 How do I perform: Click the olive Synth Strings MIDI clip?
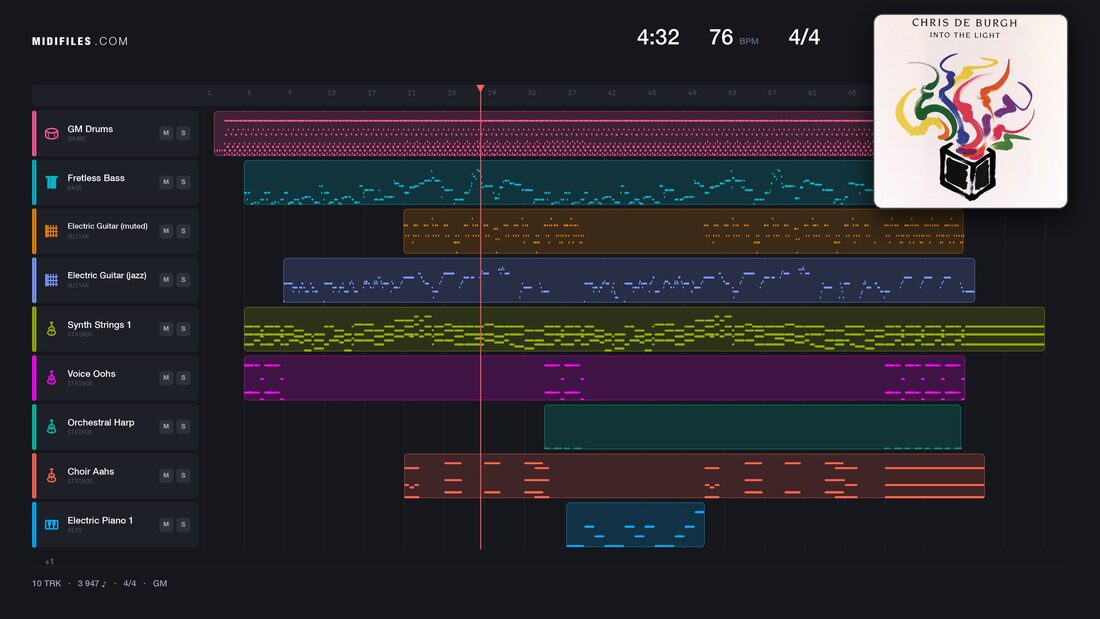644,329
